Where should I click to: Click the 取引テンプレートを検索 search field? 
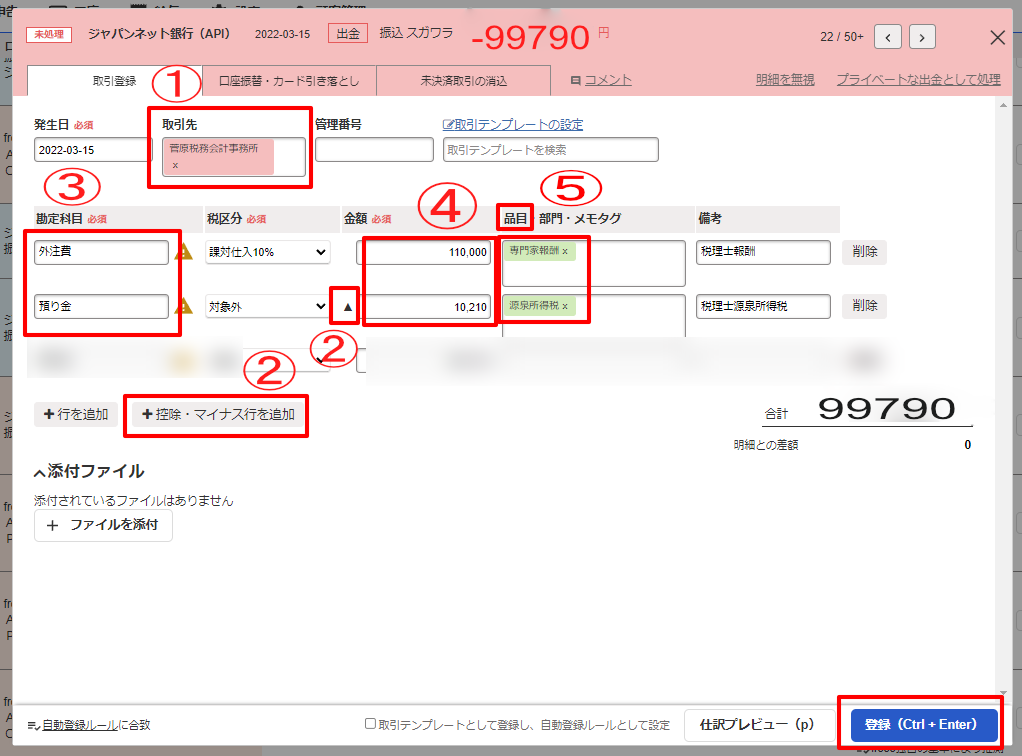click(x=550, y=150)
